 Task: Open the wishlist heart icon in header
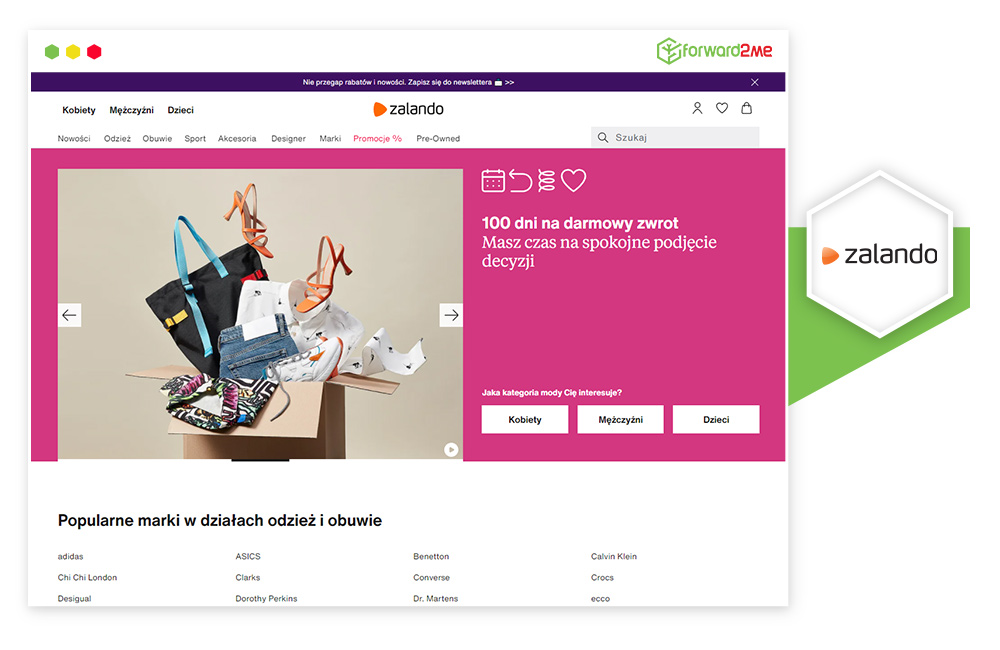pyautogui.click(x=722, y=108)
